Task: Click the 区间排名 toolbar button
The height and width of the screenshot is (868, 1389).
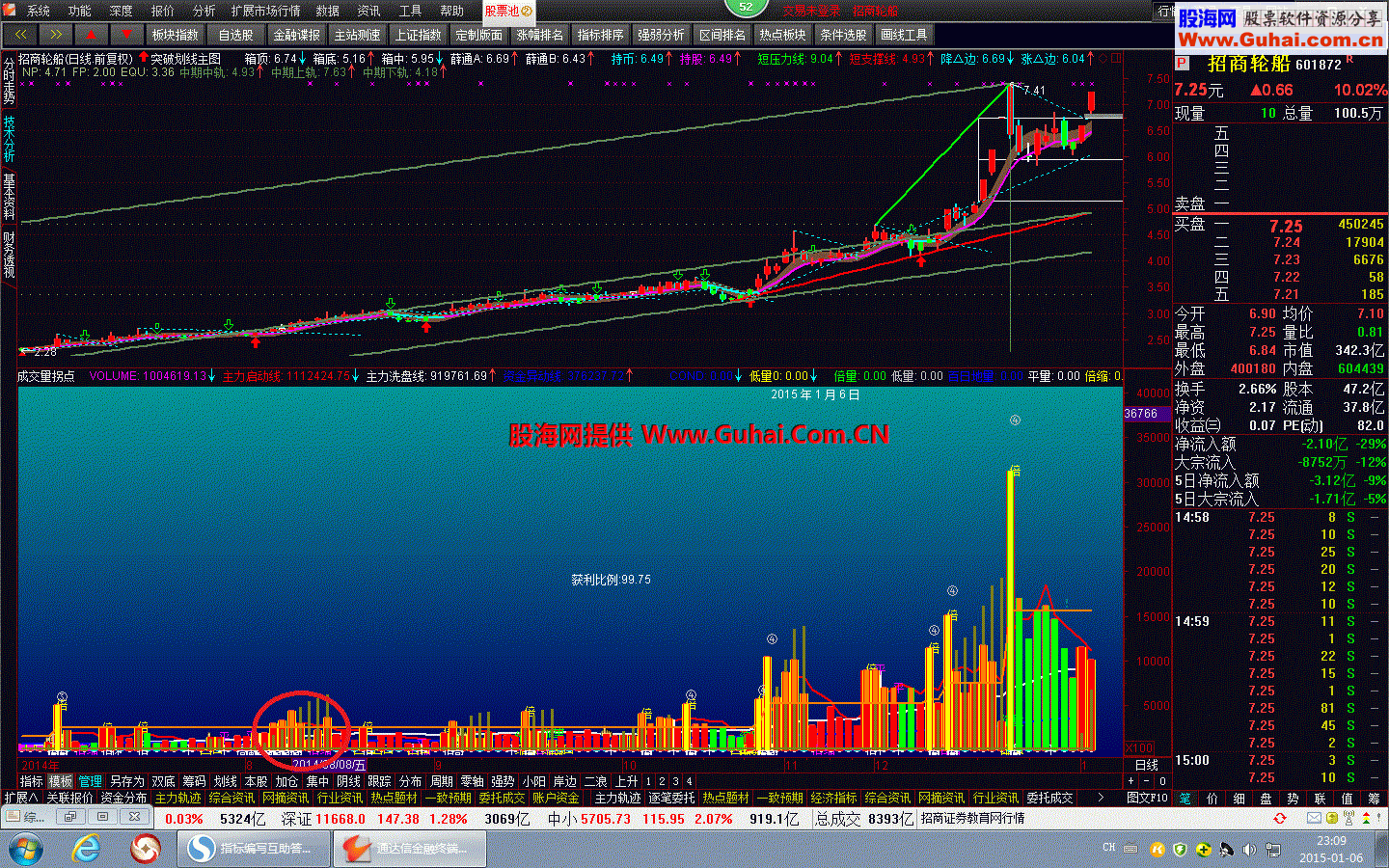Action: [x=722, y=35]
